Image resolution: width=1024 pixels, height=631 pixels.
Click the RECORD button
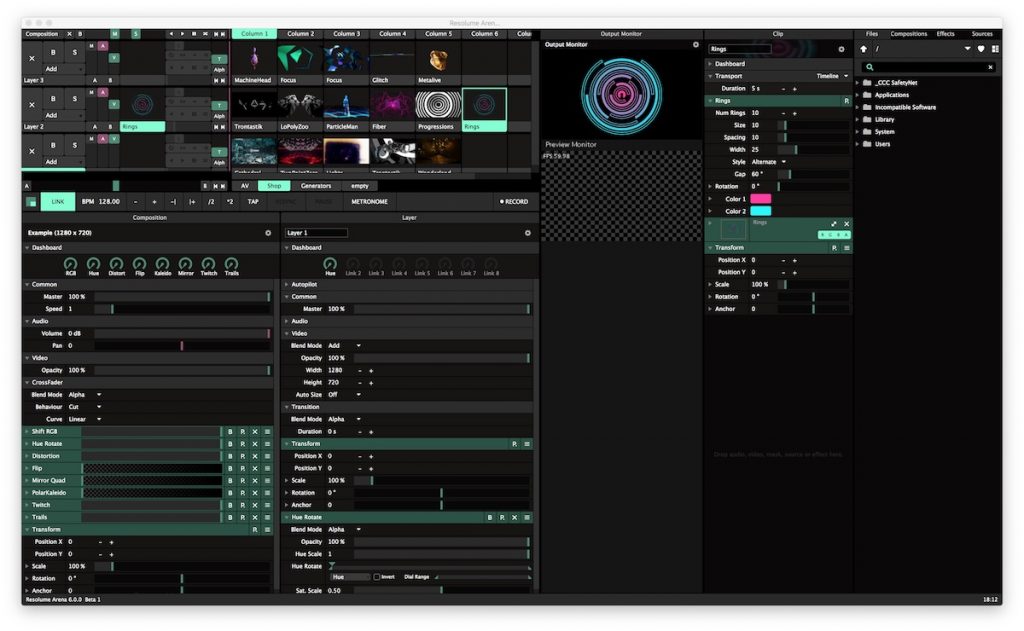click(x=514, y=202)
